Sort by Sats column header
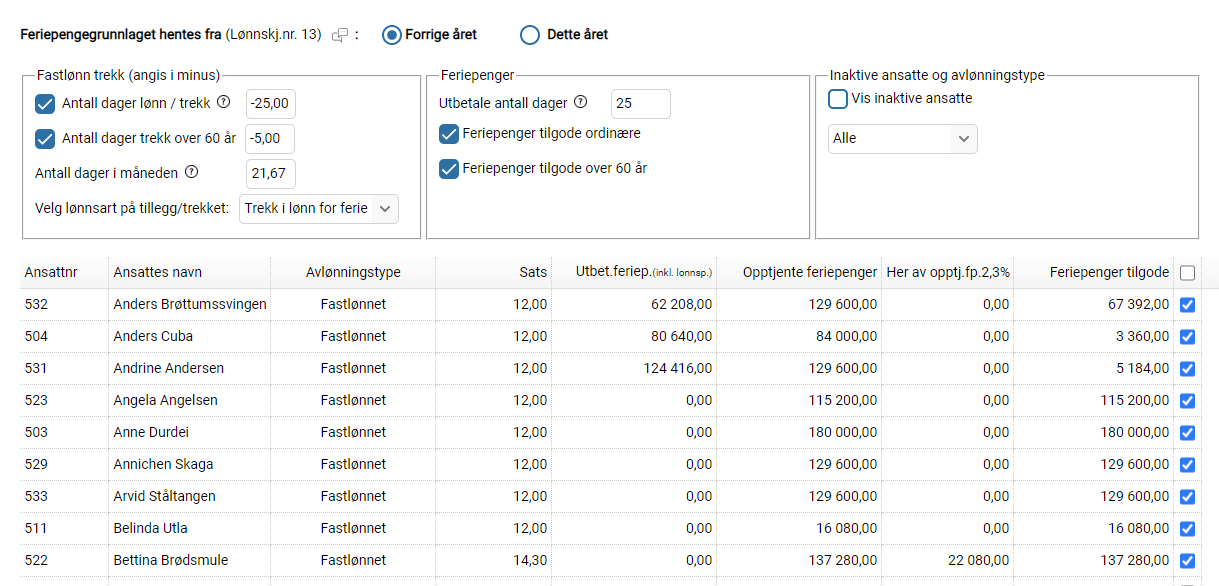 (x=493, y=272)
